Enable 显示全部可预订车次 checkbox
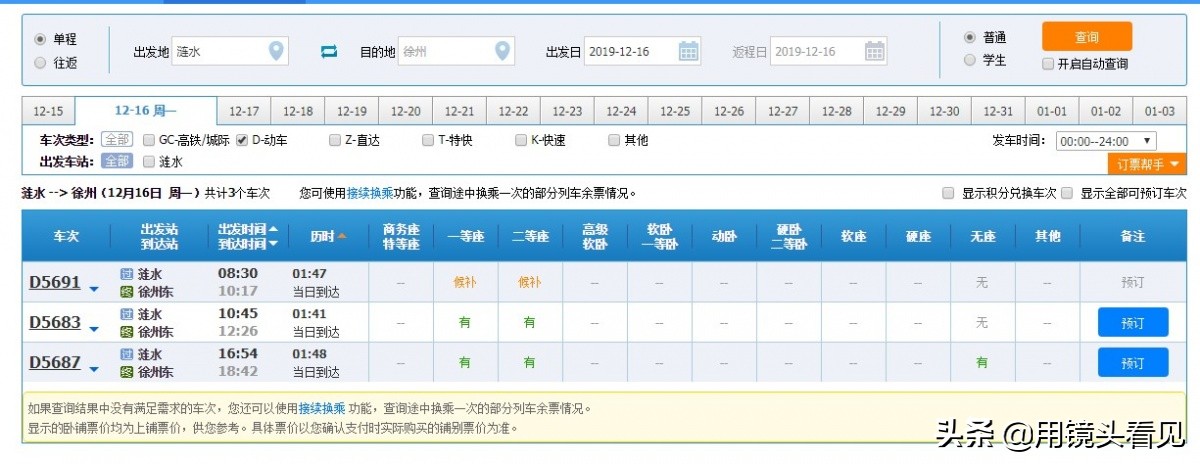Viewport: 1200px width, 464px height. point(1067,193)
